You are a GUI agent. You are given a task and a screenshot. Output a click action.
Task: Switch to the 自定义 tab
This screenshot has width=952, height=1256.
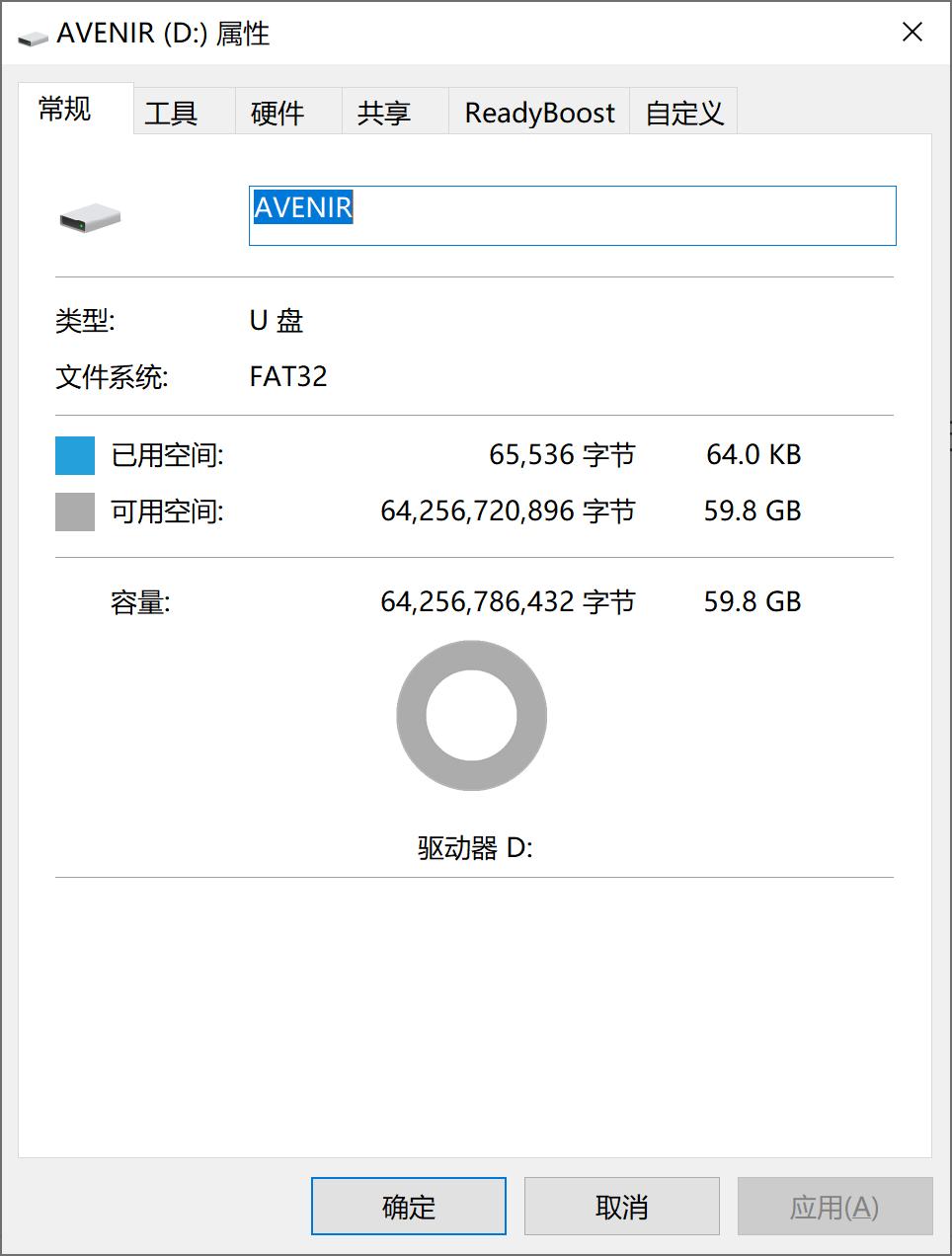click(683, 112)
